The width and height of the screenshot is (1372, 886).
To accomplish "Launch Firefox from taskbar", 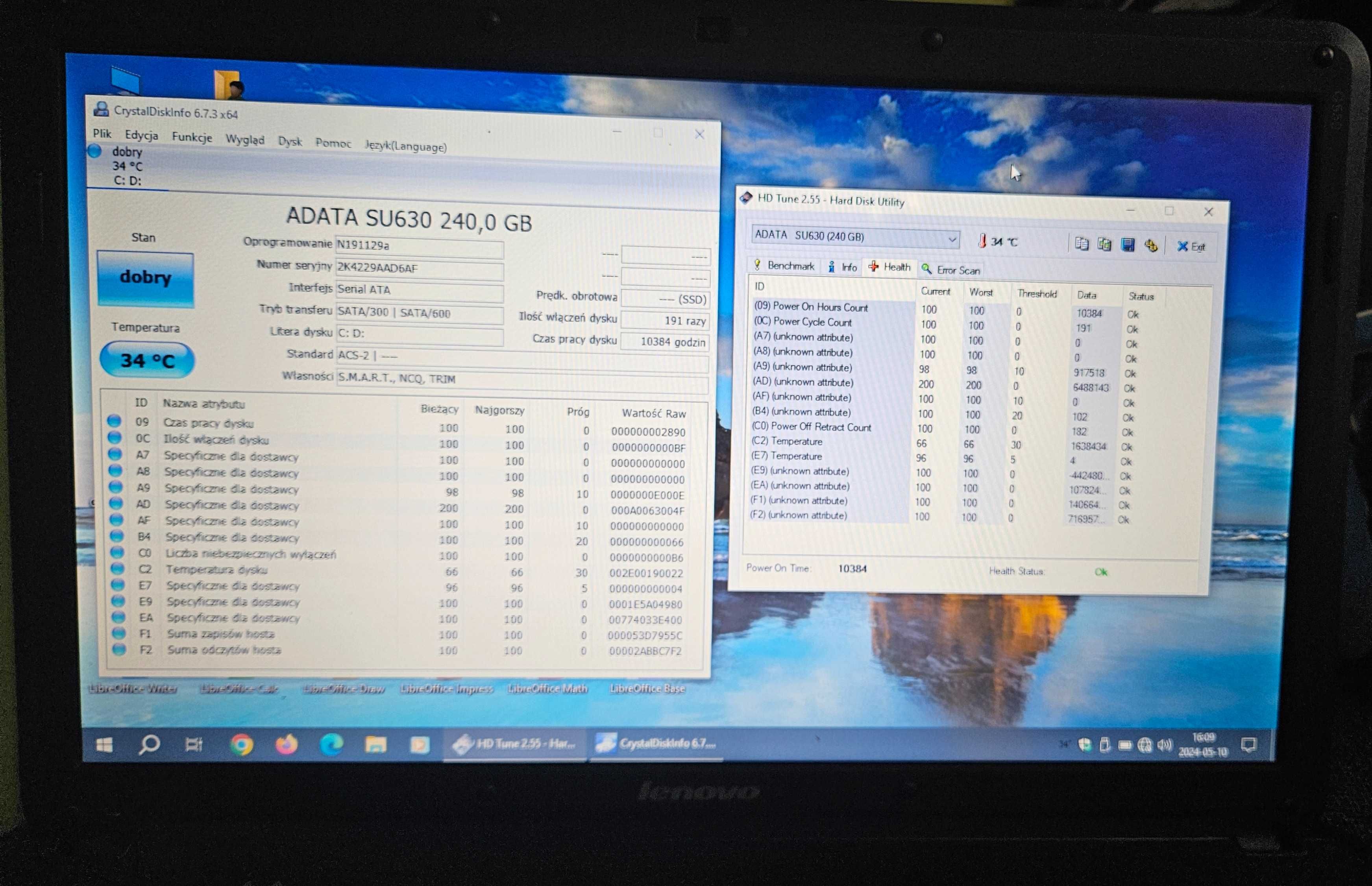I will pyautogui.click(x=286, y=744).
